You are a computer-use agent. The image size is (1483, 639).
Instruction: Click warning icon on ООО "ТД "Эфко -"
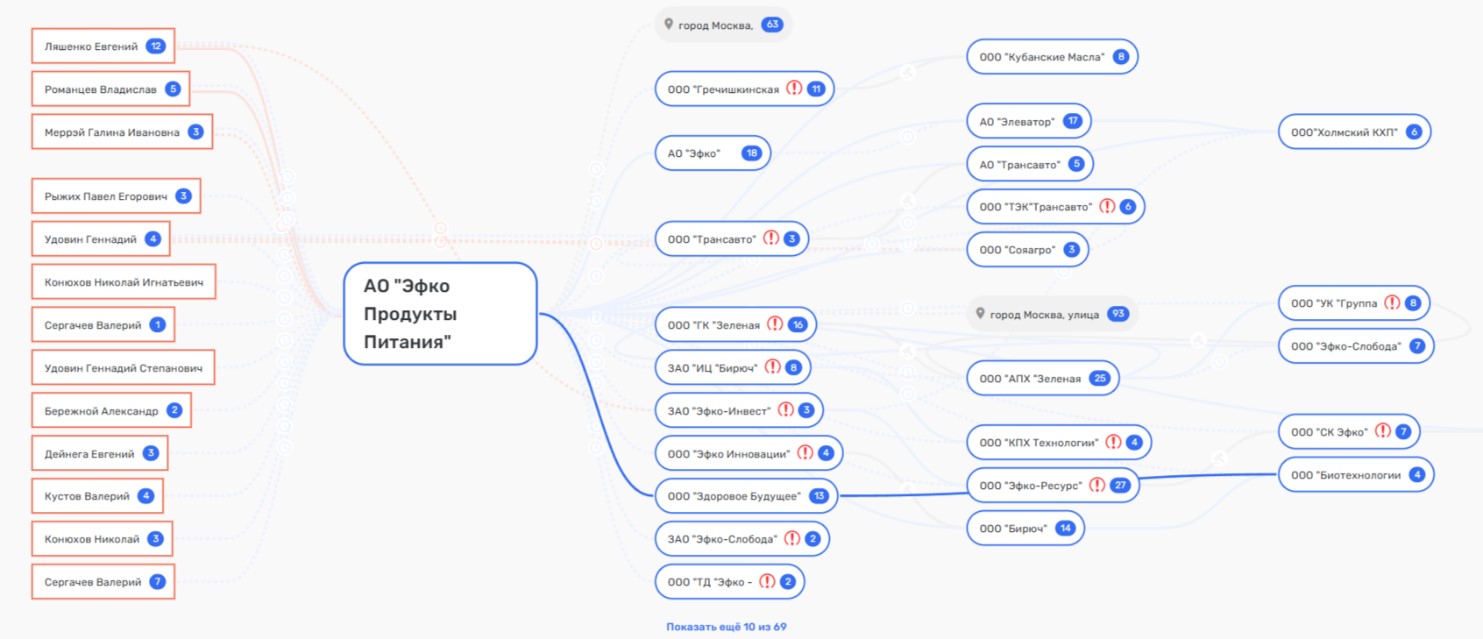(x=767, y=582)
